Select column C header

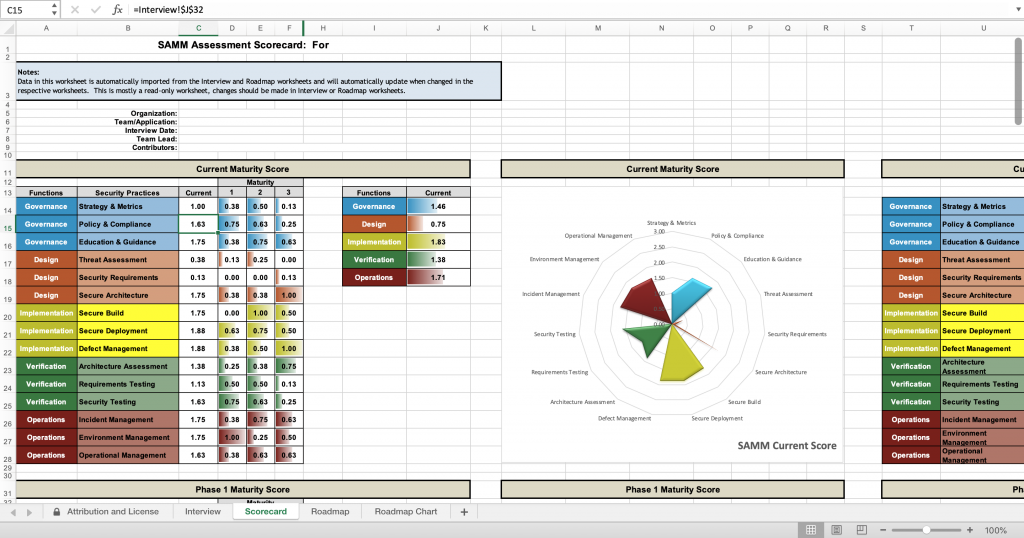tap(198, 28)
